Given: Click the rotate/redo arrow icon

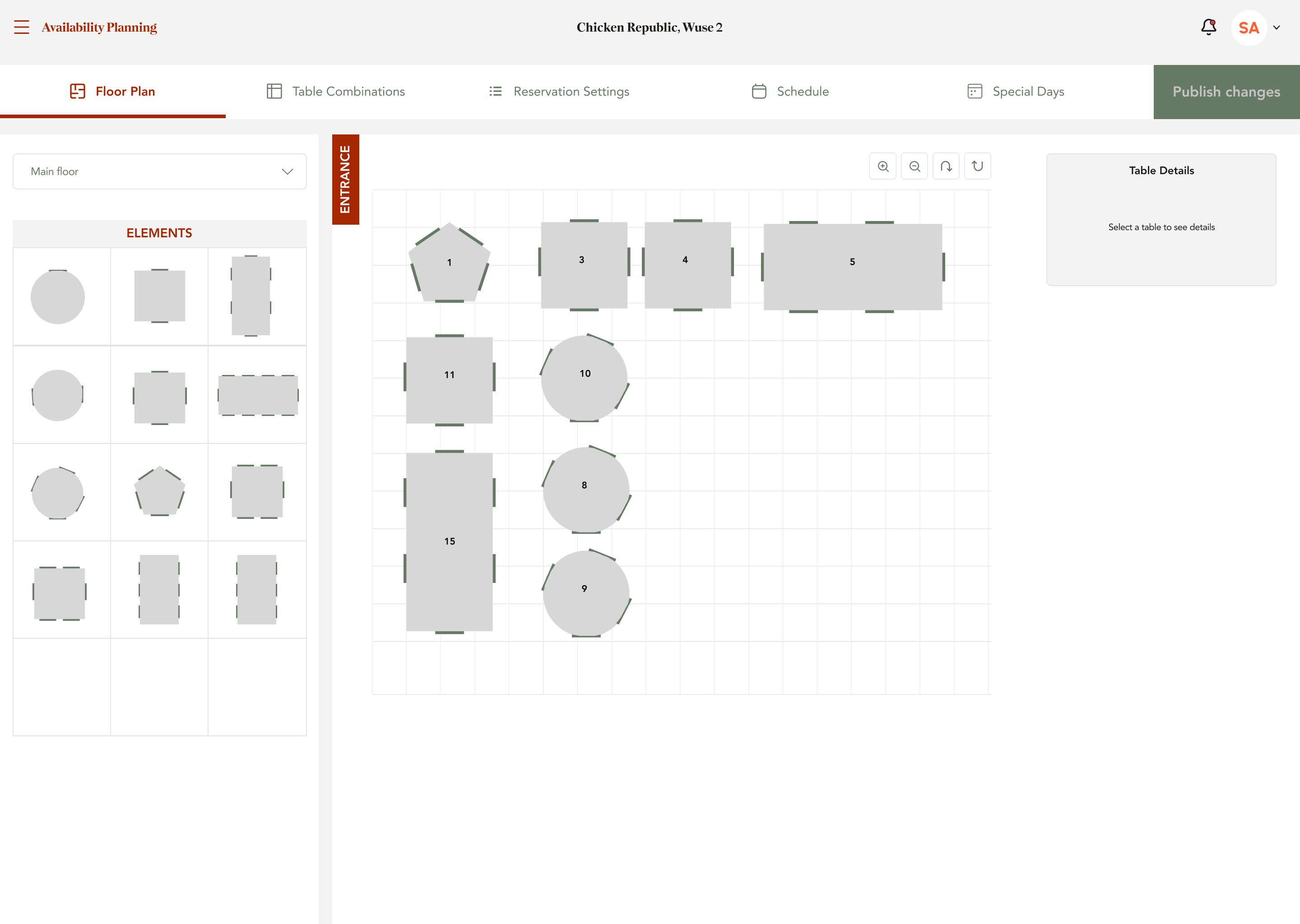Looking at the screenshot, I should [x=977, y=166].
